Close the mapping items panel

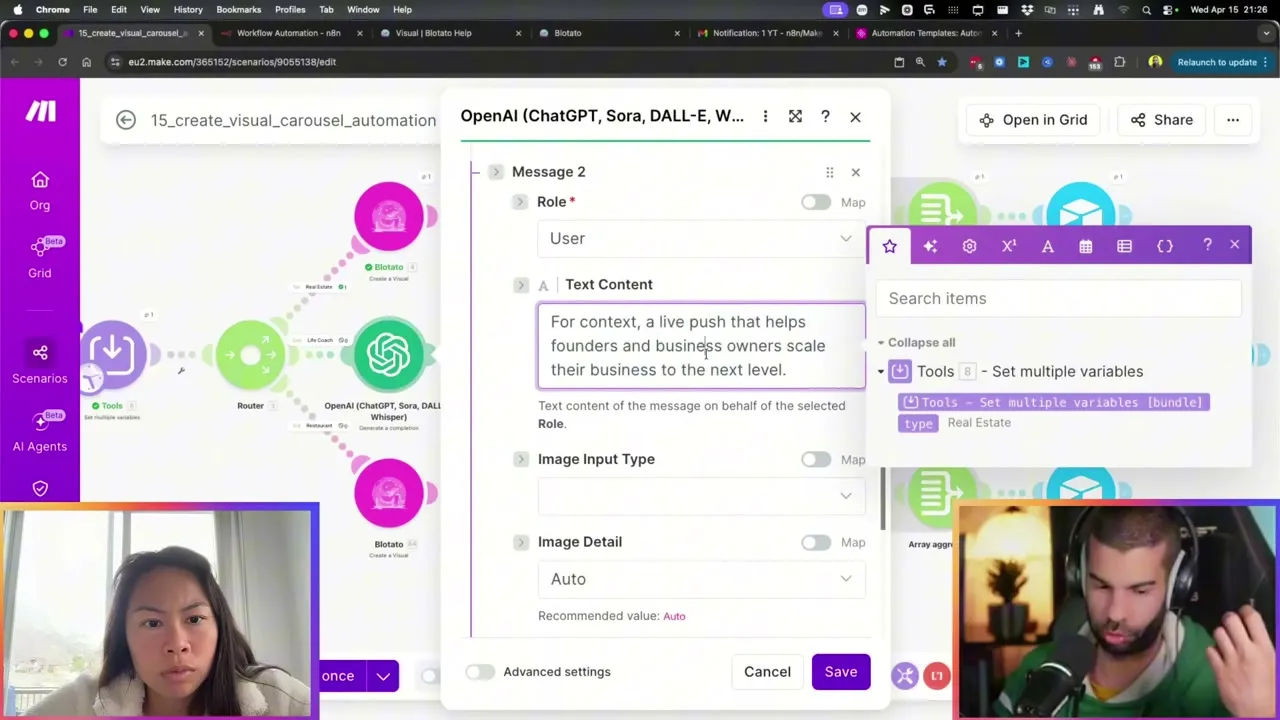click(x=1234, y=245)
